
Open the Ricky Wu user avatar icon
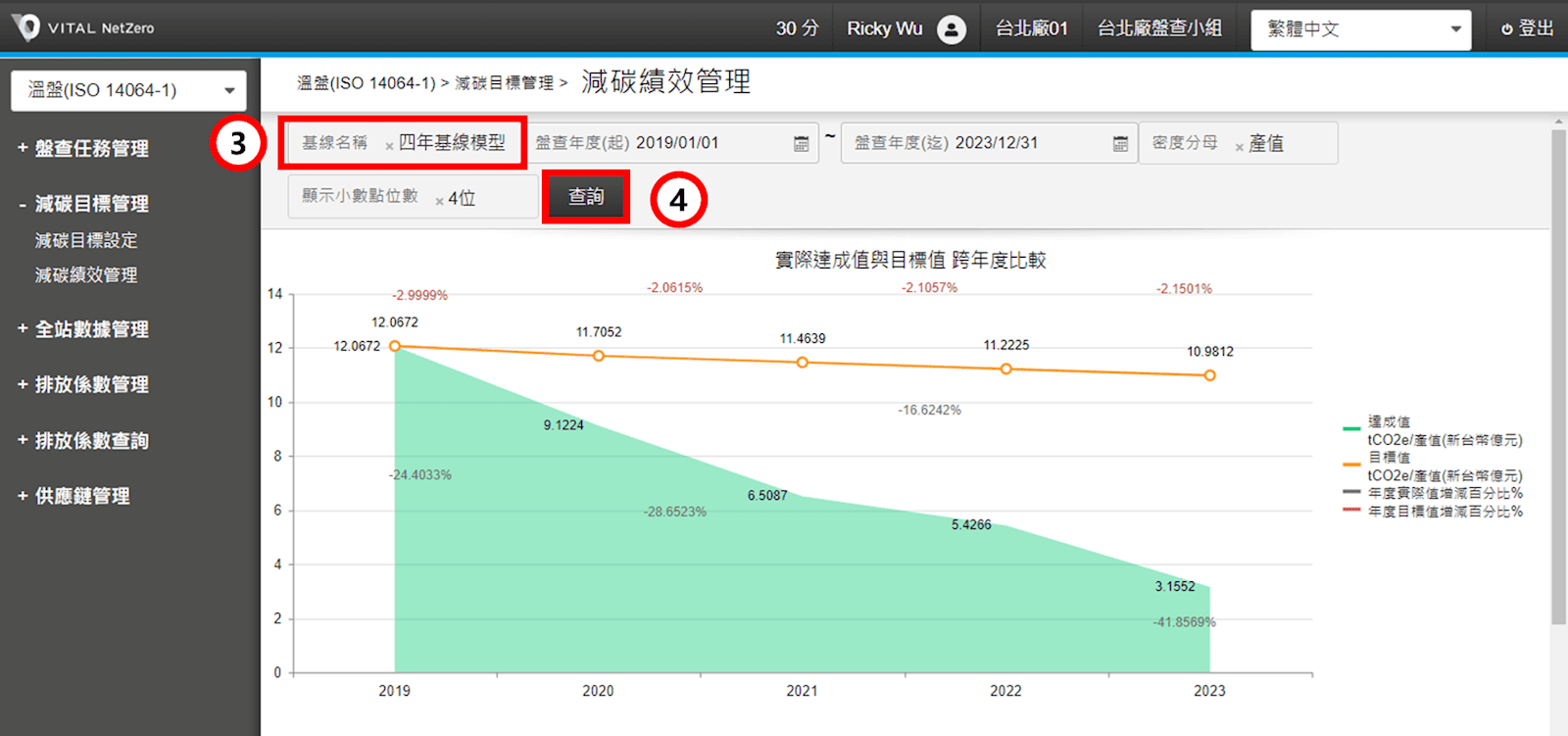coord(951,29)
